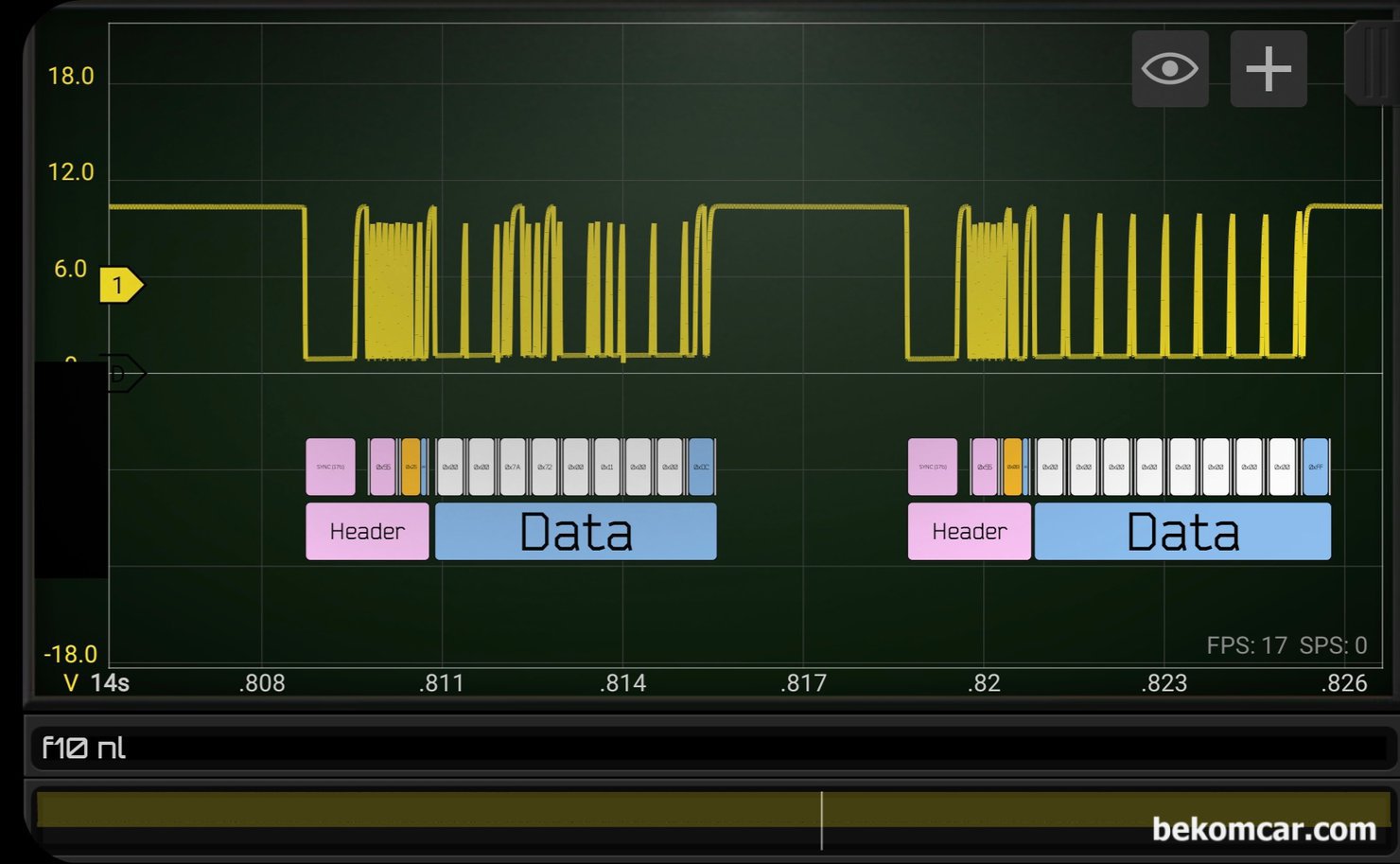Click the 12.0 voltage axis label
The width and height of the screenshot is (1400, 864).
point(71,172)
